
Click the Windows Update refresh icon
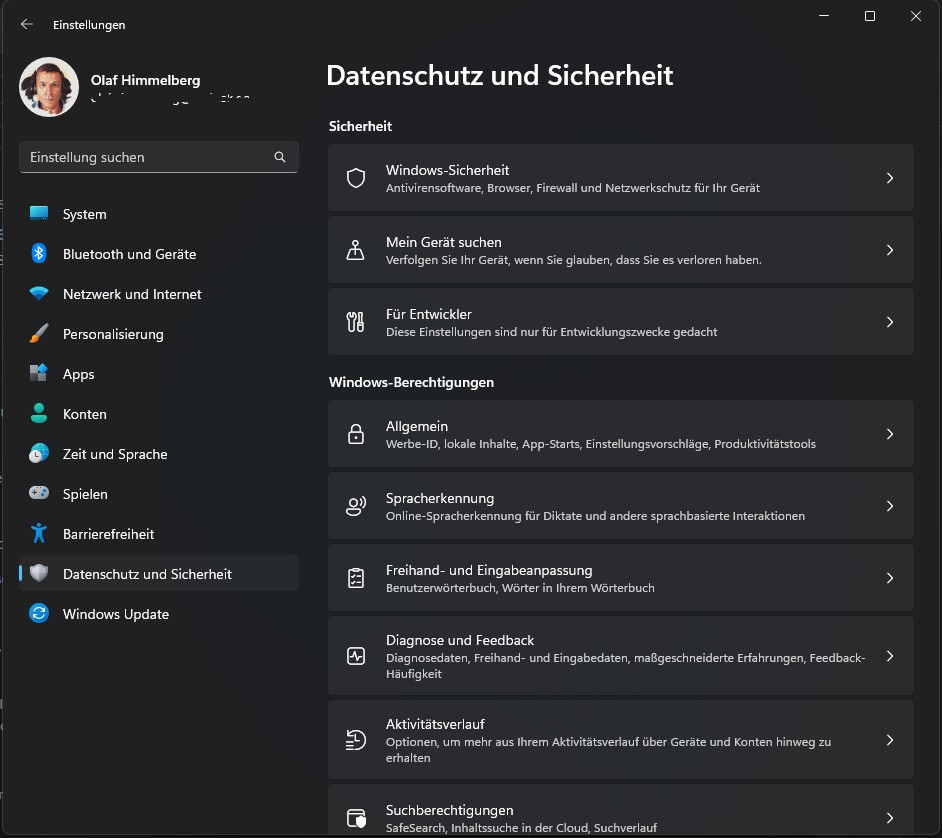(x=39, y=613)
